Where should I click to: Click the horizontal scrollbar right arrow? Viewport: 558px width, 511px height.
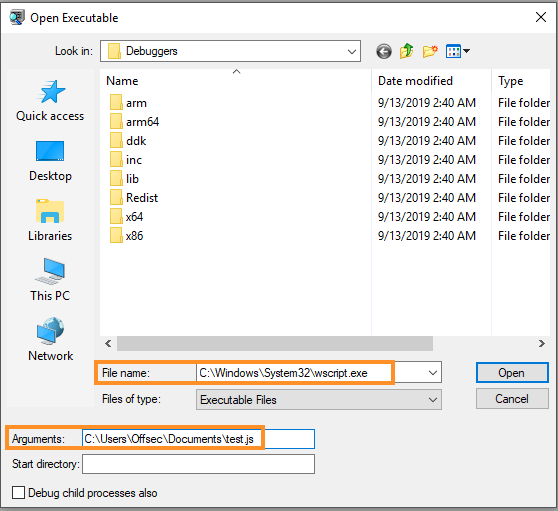coord(542,343)
